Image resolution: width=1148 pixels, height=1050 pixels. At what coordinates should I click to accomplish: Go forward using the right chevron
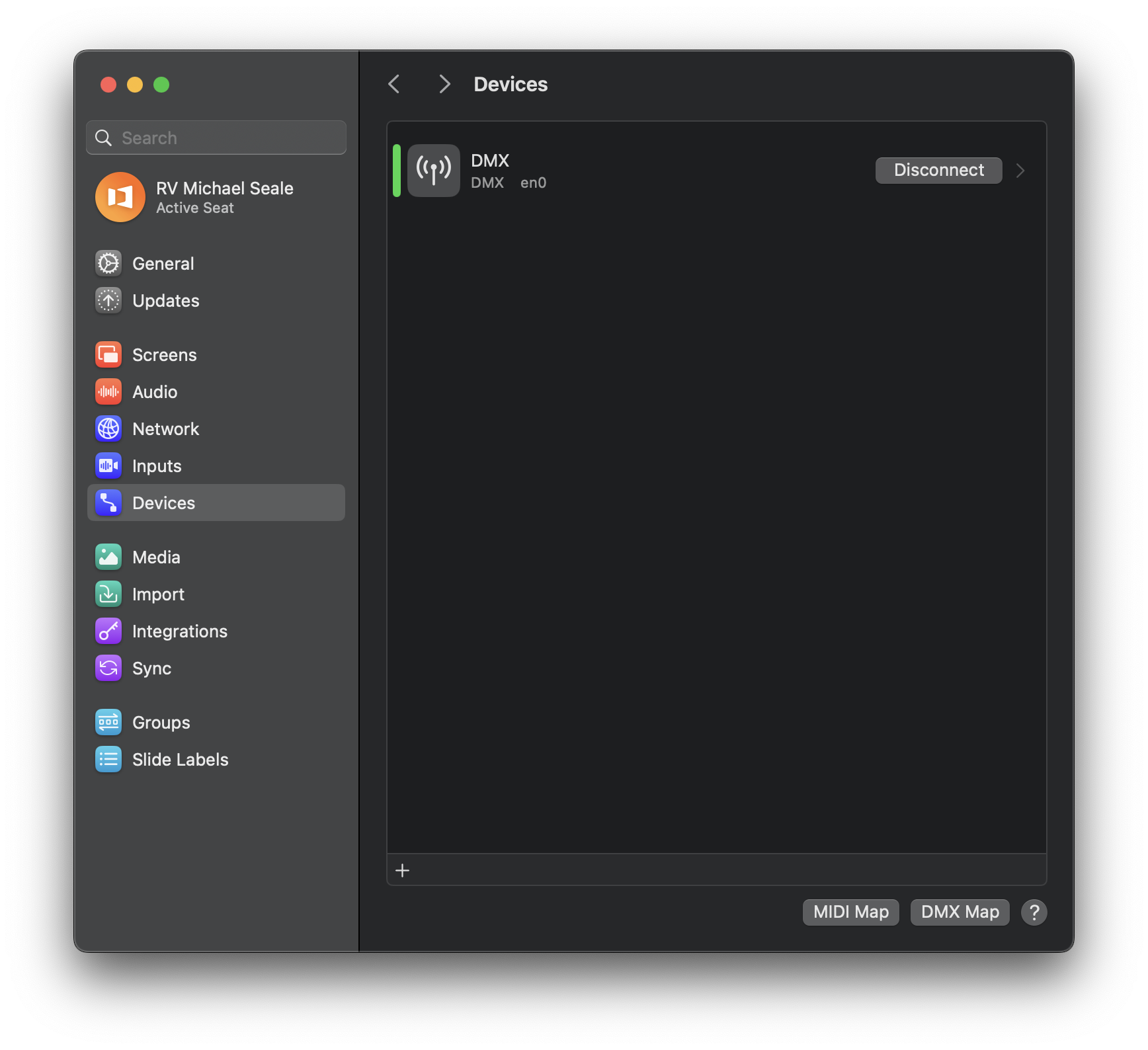pos(444,85)
